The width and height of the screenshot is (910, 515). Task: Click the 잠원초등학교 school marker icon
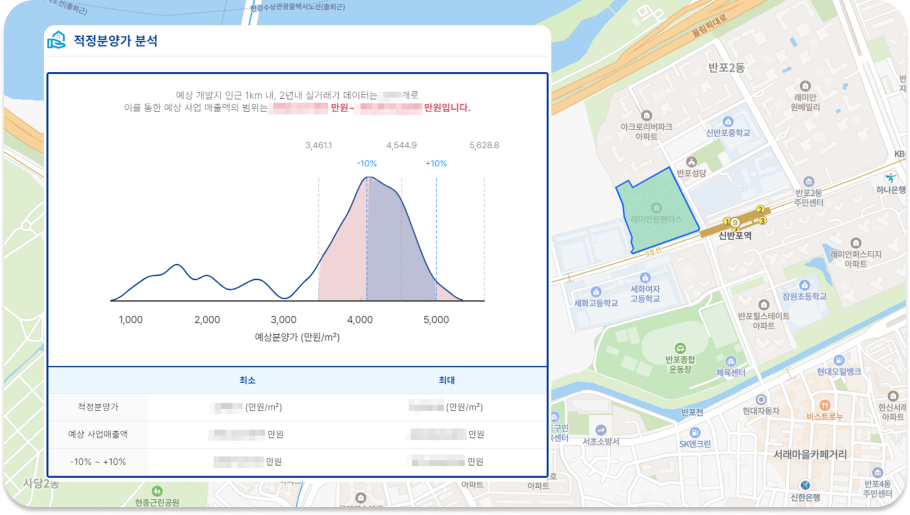790,285
